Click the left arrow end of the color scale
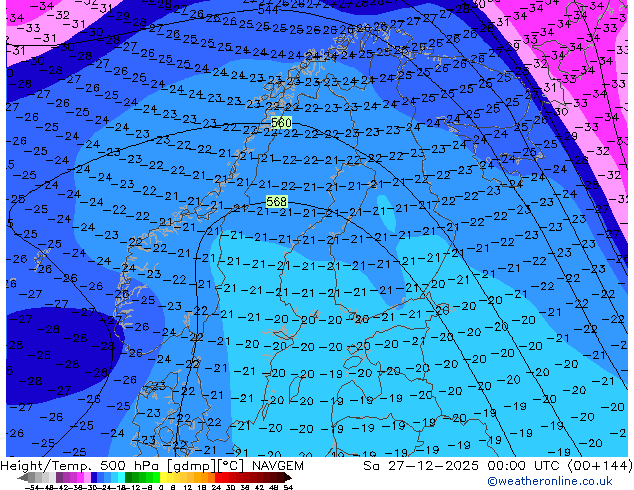 pyautogui.click(x=22, y=478)
